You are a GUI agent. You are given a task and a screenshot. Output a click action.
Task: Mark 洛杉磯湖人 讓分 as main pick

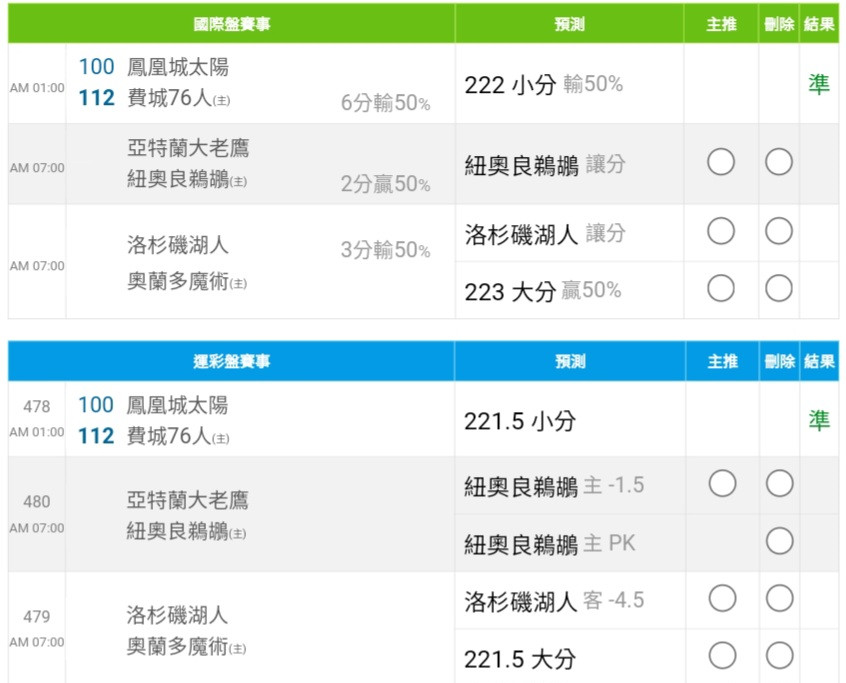click(721, 232)
